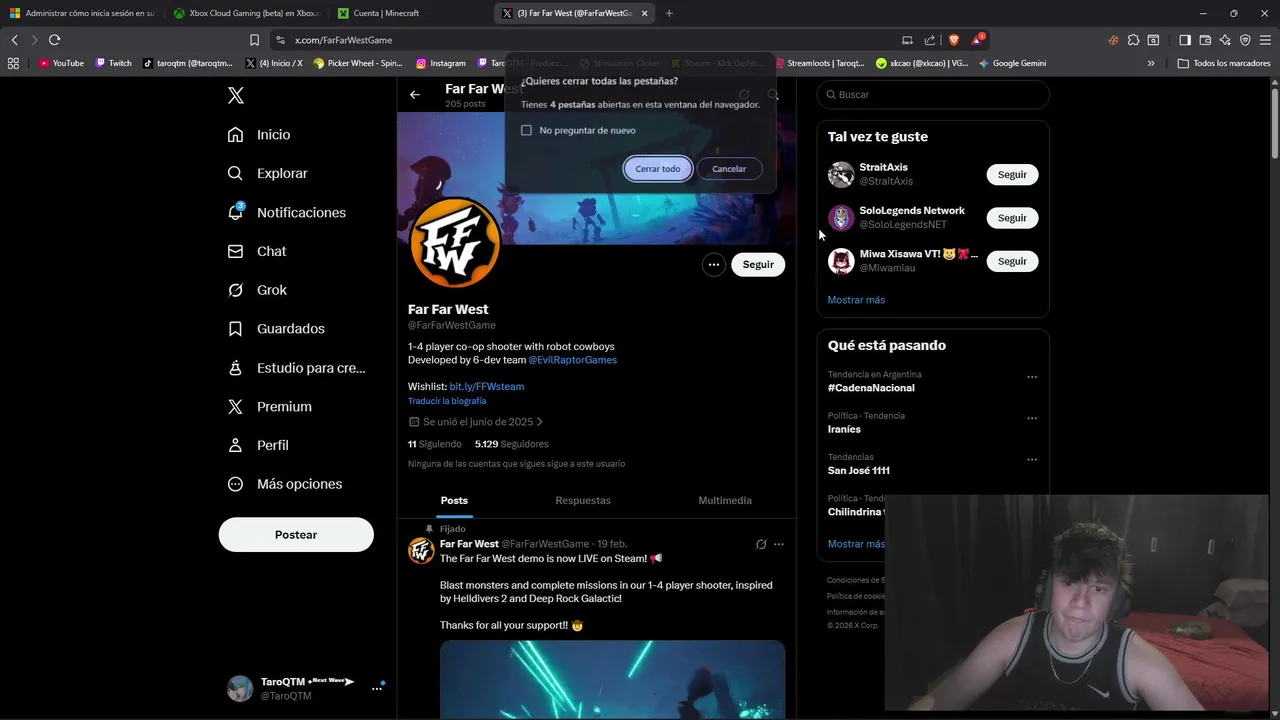Viewport: 1280px width, 720px height.
Task: Open Notificaciones bell icon
Action: click(x=236, y=212)
